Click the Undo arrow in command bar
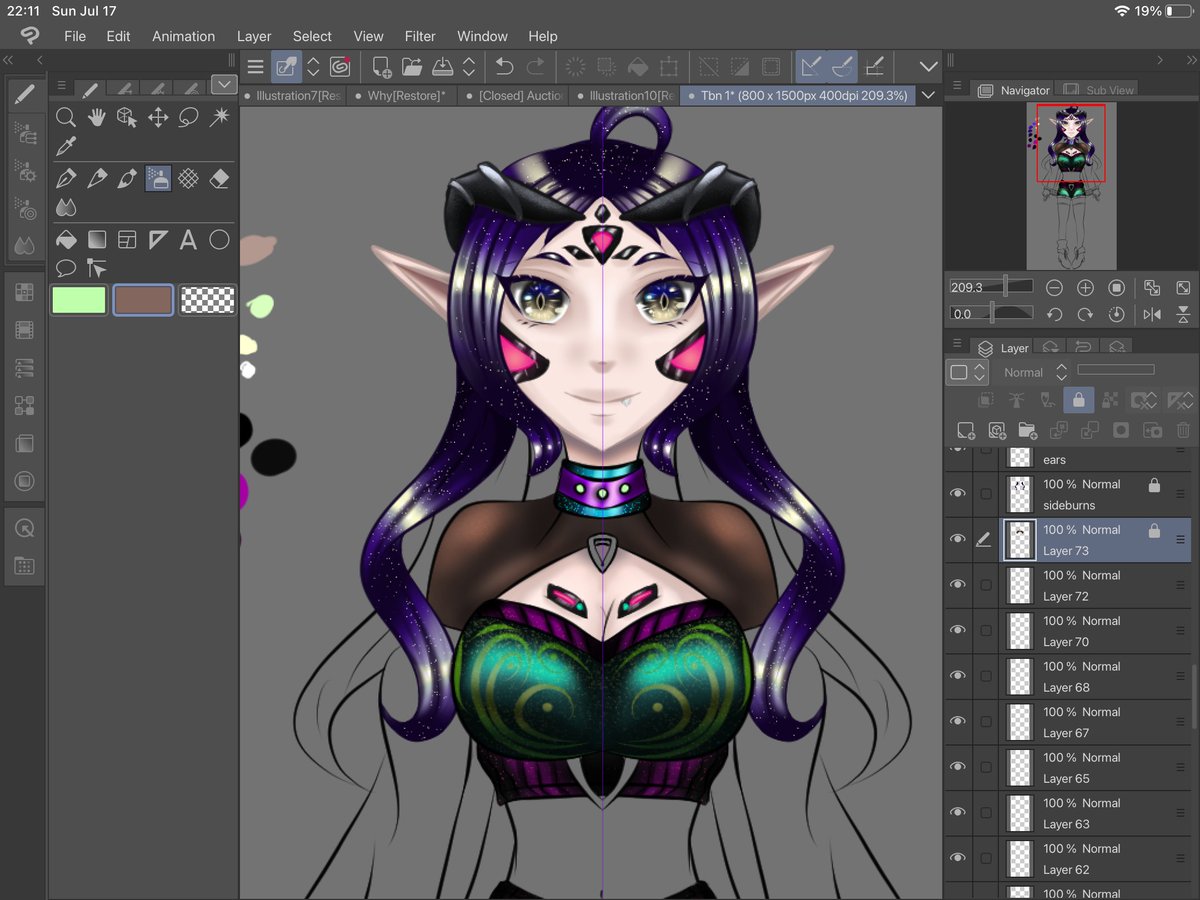 tap(505, 67)
